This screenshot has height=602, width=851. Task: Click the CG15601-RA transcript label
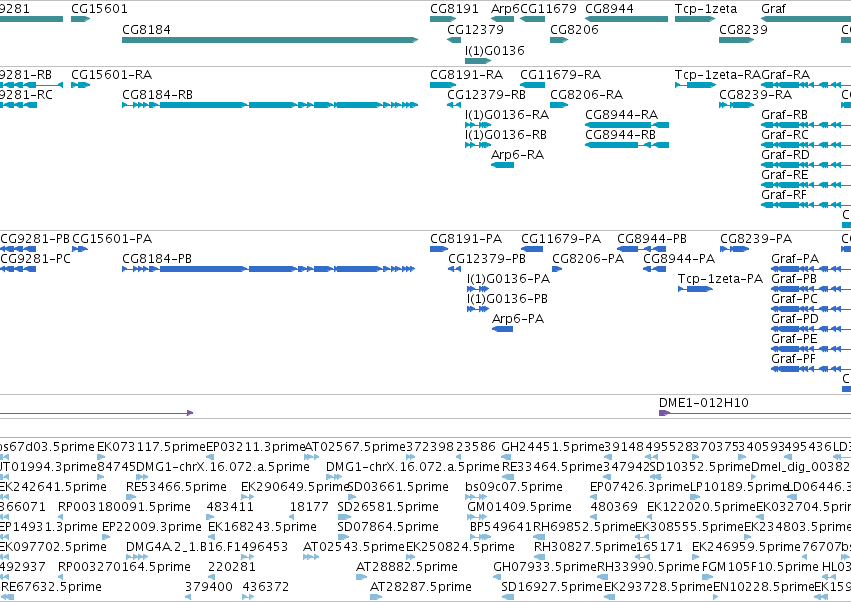click(x=112, y=74)
